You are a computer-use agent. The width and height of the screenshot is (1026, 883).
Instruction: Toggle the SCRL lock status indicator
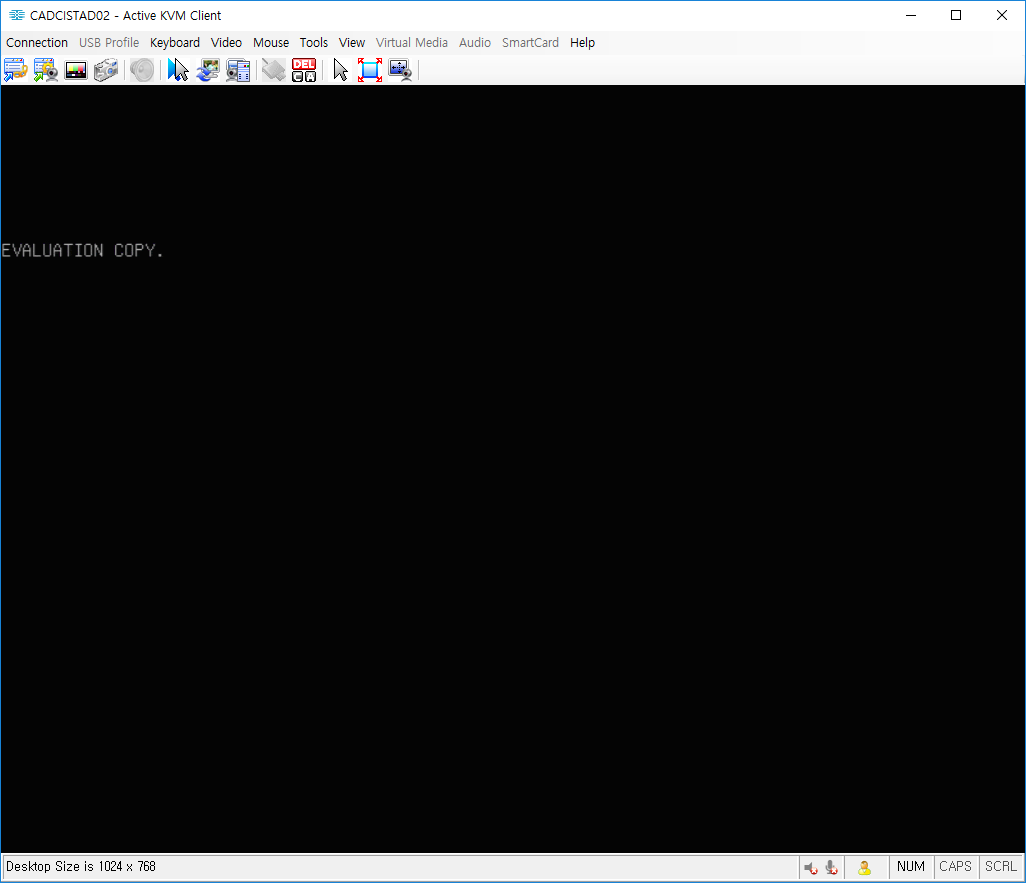[x=1000, y=867]
